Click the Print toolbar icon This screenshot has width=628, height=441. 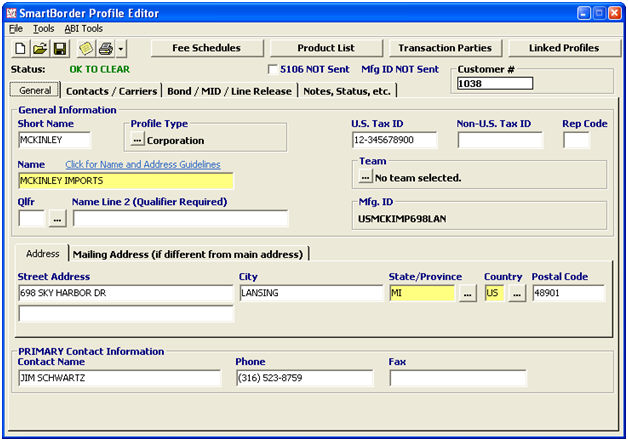point(105,48)
